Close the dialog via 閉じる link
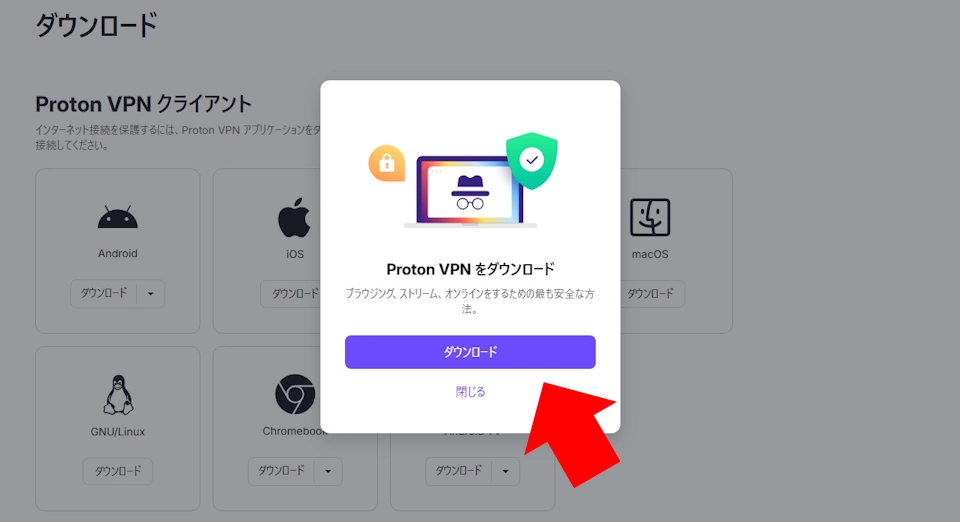Screen dimensions: 960x522 (470, 392)
